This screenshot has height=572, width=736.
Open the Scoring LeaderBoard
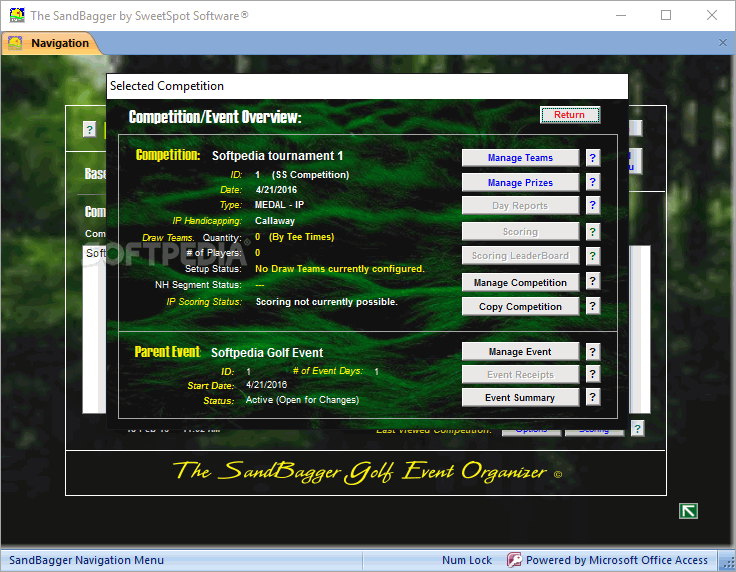point(520,256)
